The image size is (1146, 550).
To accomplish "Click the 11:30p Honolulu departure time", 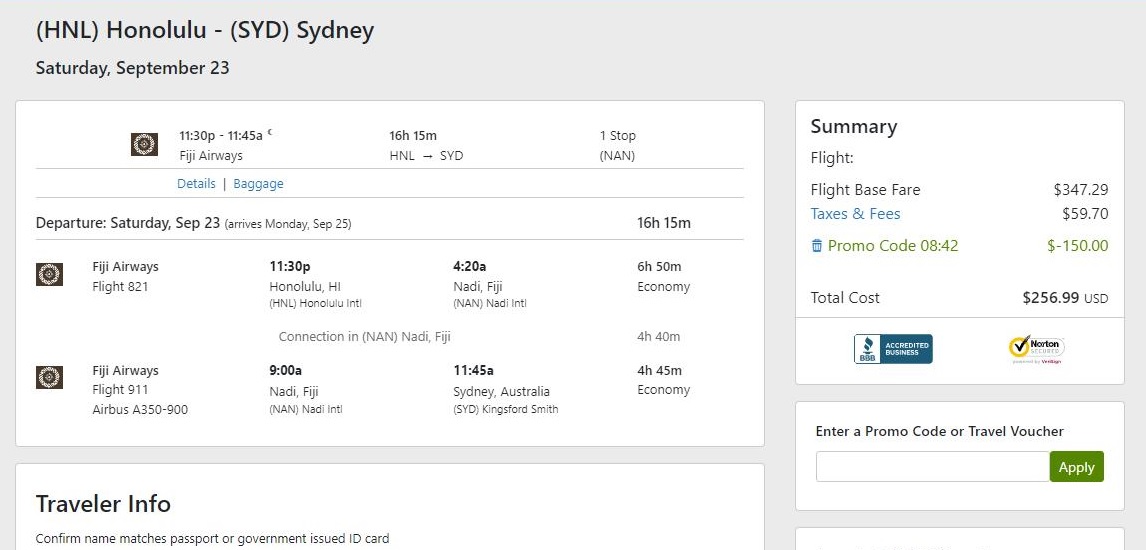I will pyautogui.click(x=289, y=267).
